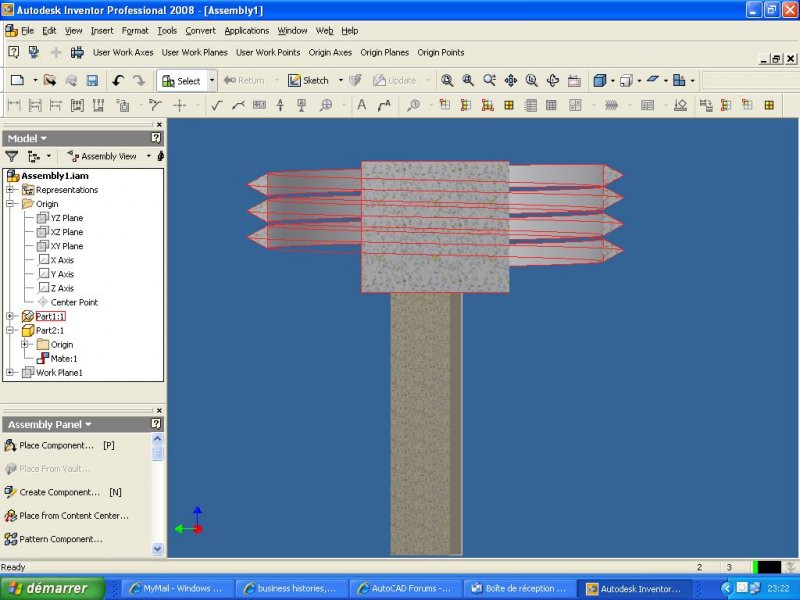
Task: Click the Zoom All icon
Action: coord(447,80)
